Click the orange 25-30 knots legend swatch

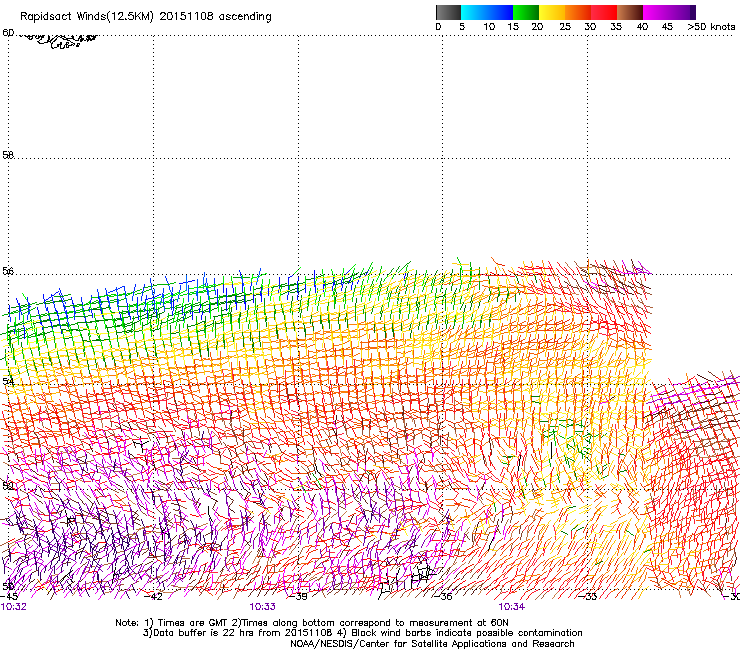pos(578,12)
